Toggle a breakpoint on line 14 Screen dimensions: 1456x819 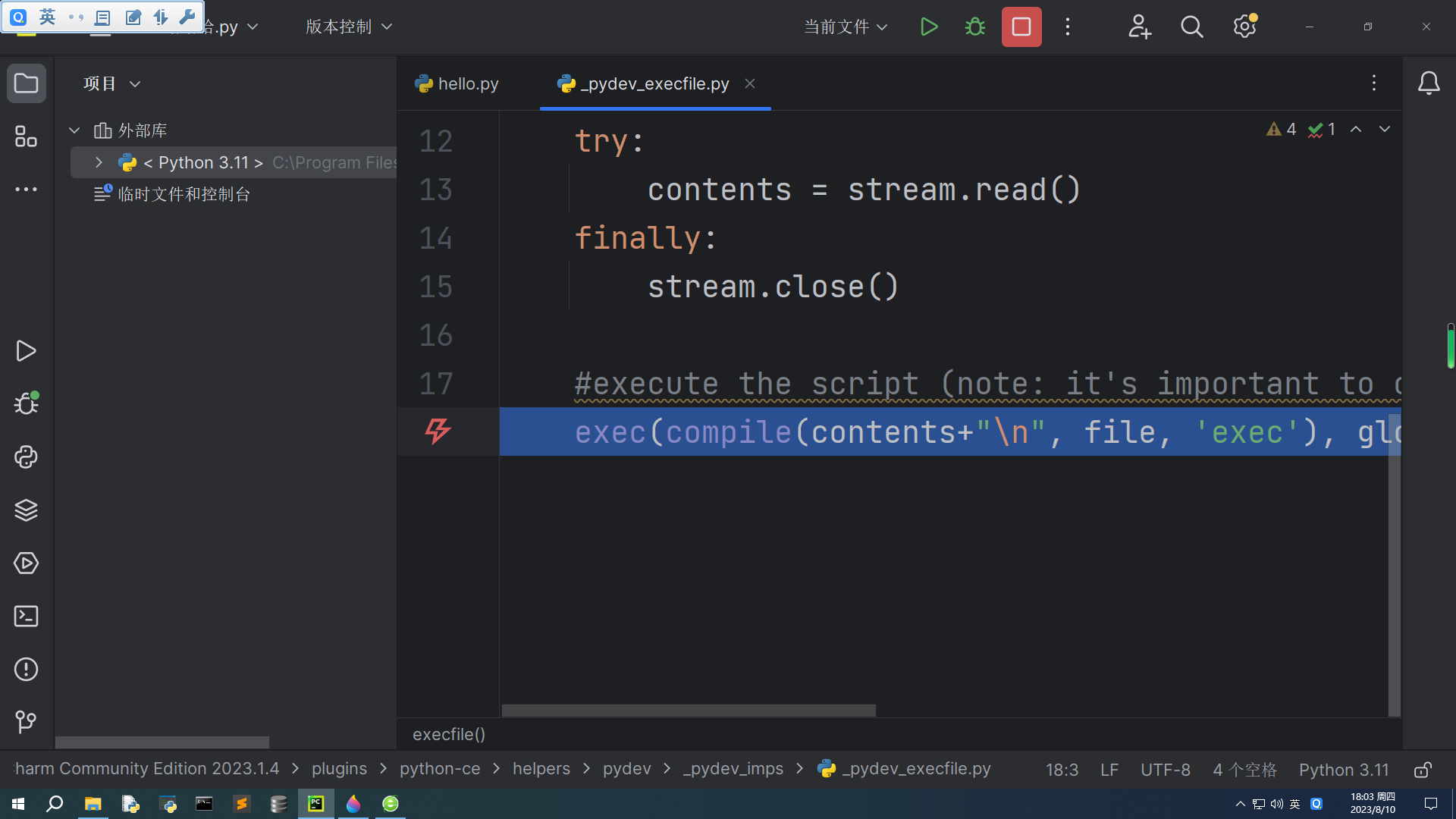click(436, 238)
